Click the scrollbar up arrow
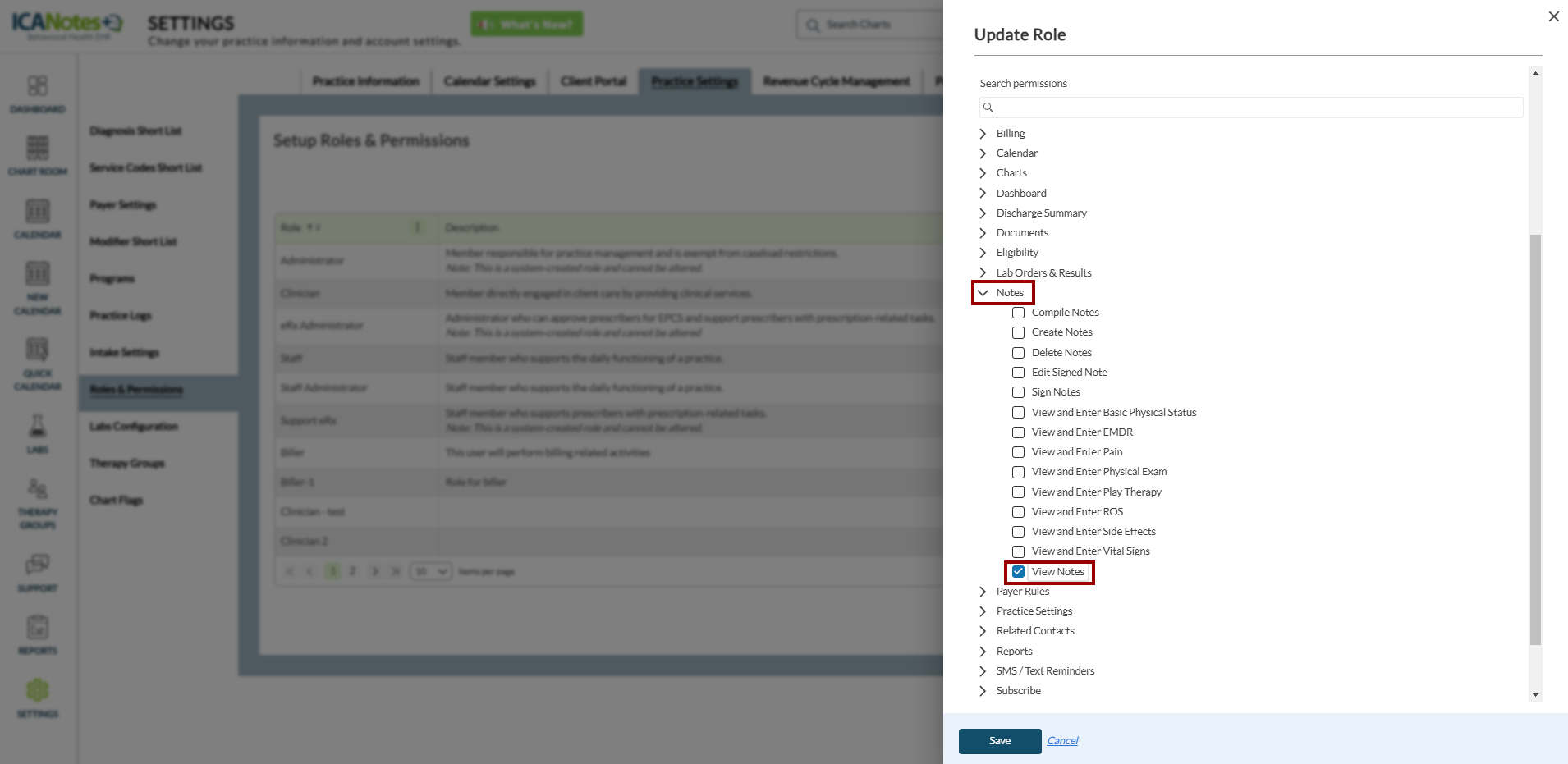Image resolution: width=1568 pixels, height=764 pixels. (1535, 73)
